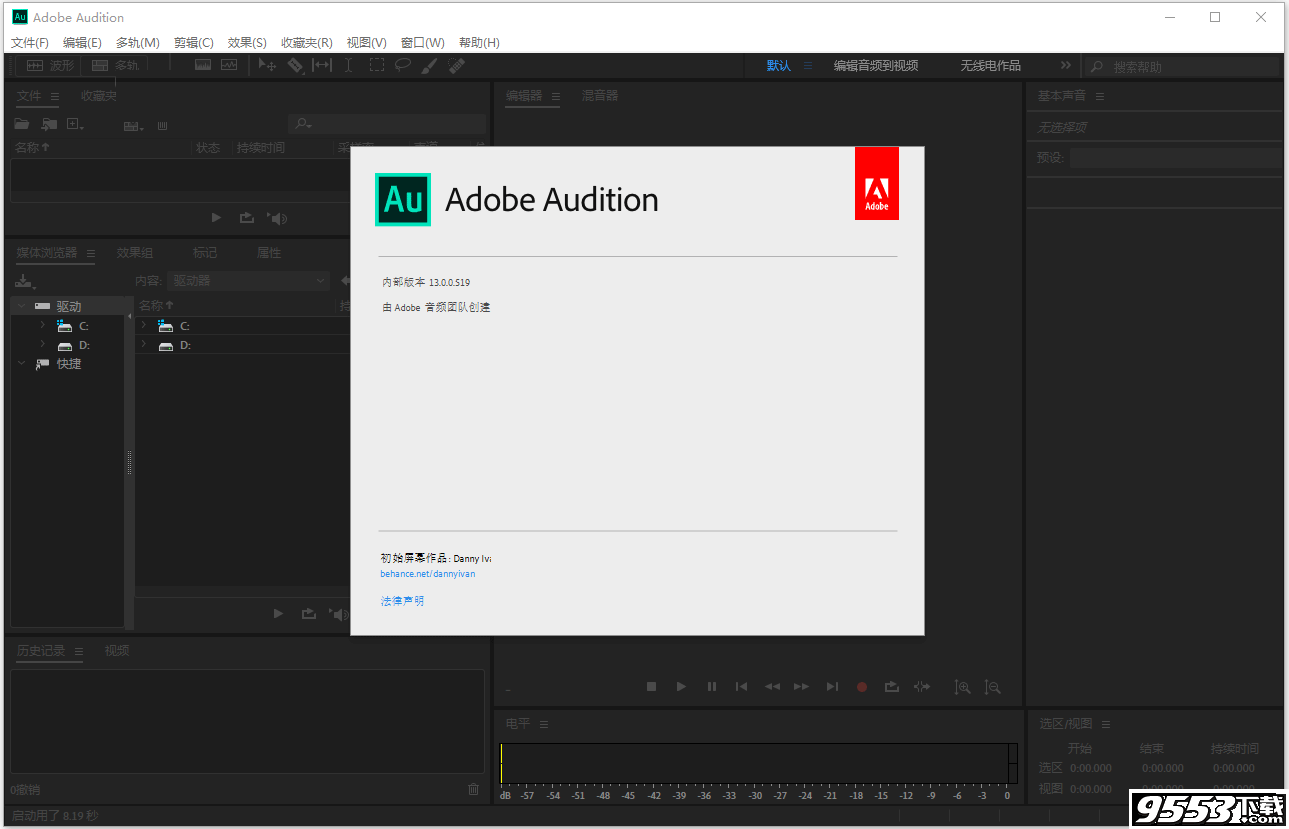This screenshot has width=1289, height=829.
Task: Open 多轨(M) menu
Action: click(x=137, y=42)
